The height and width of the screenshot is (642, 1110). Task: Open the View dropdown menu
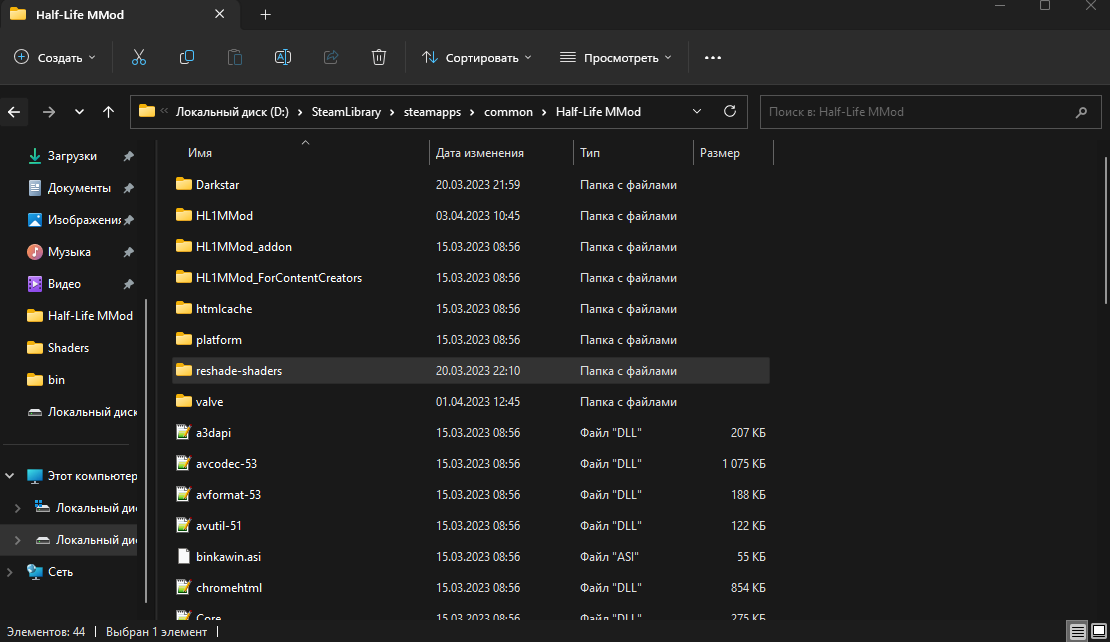point(615,57)
